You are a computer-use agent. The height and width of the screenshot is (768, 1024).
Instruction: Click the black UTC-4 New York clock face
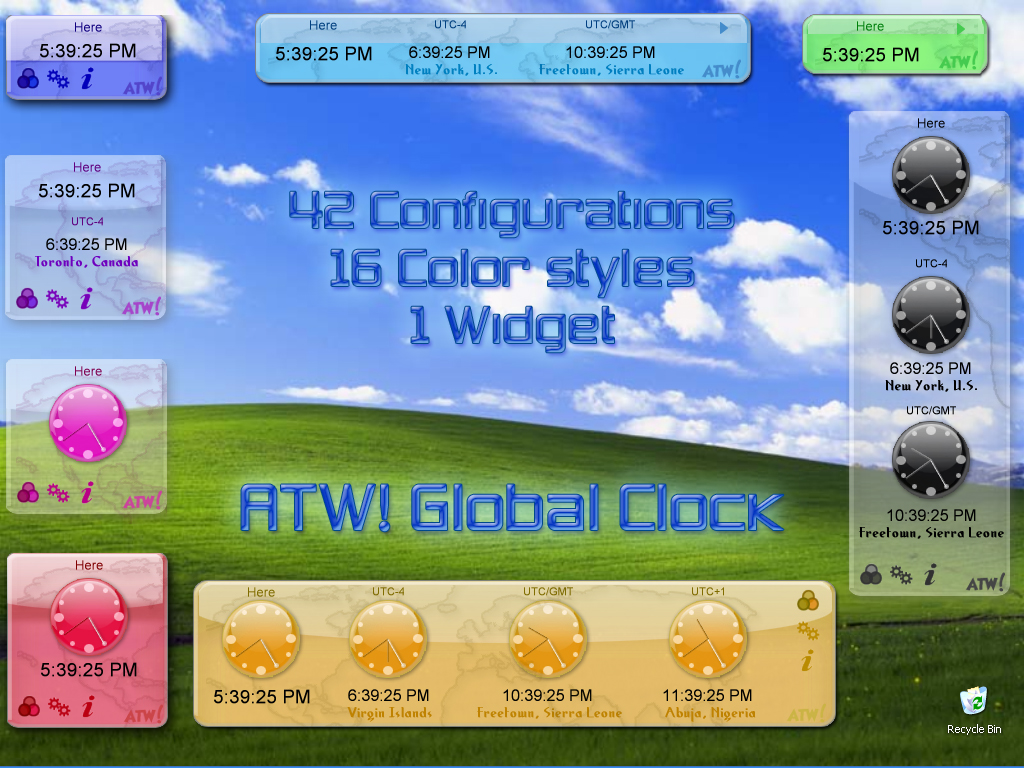[931, 315]
